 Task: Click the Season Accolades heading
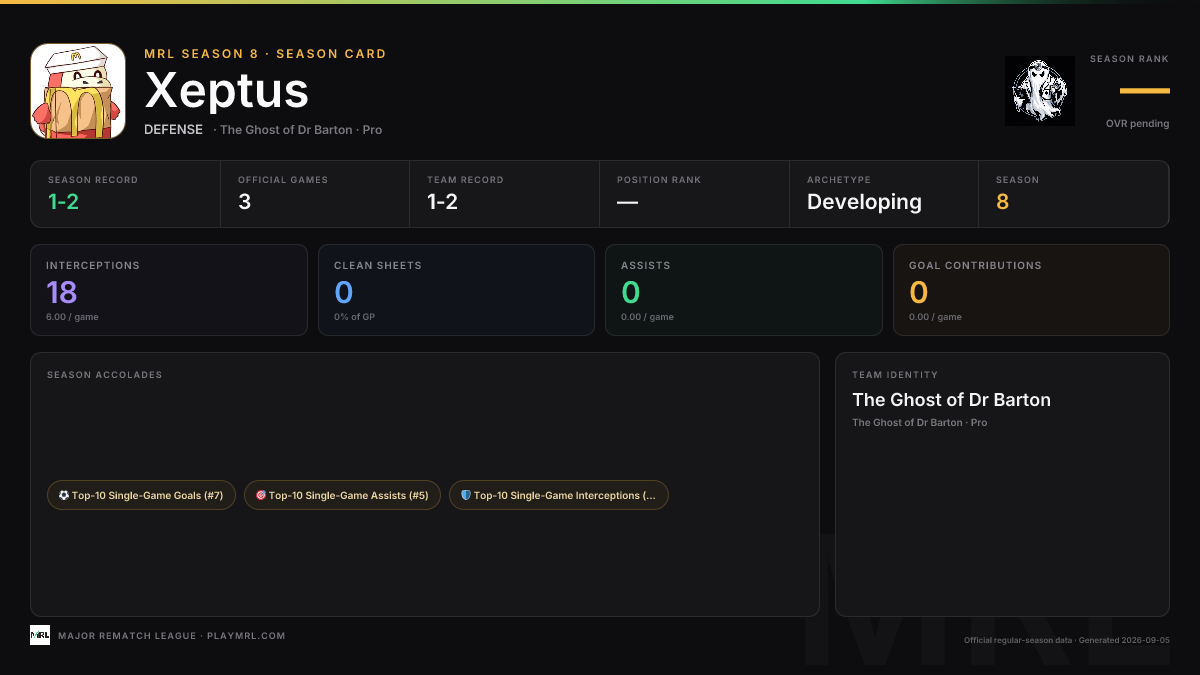pos(104,375)
